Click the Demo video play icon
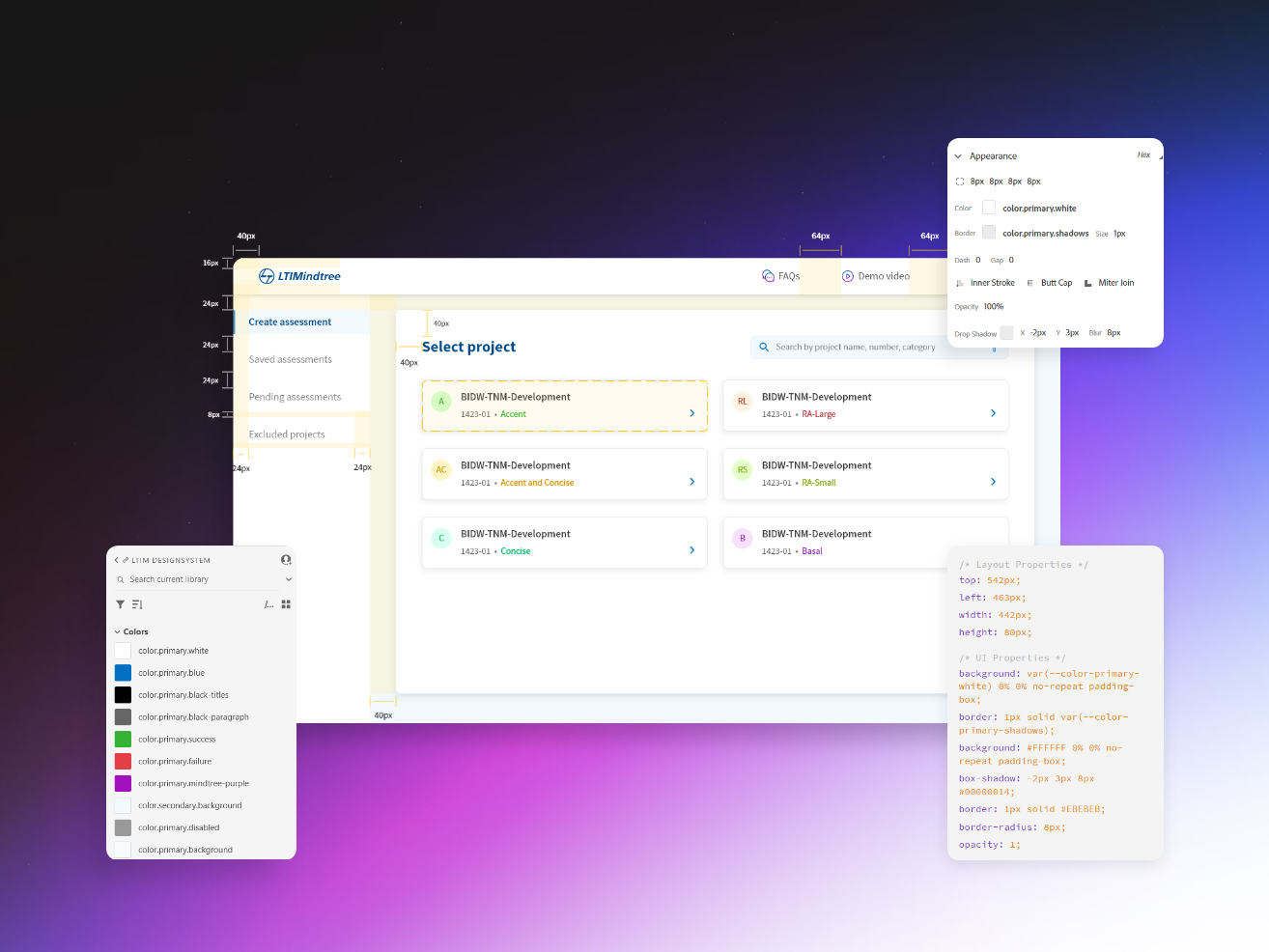The width and height of the screenshot is (1269, 952). click(848, 276)
